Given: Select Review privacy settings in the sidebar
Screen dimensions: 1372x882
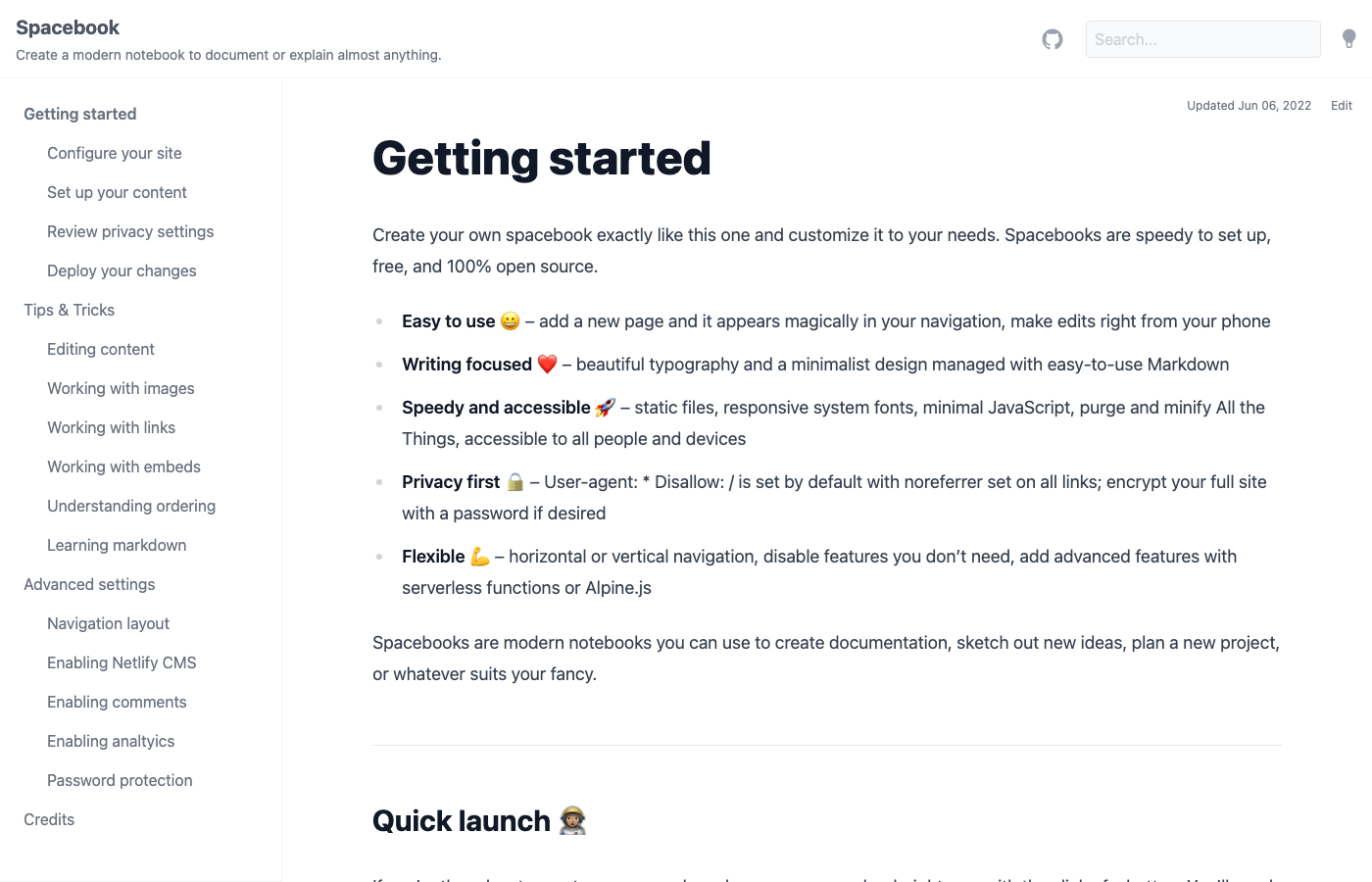Looking at the screenshot, I should [130, 231].
